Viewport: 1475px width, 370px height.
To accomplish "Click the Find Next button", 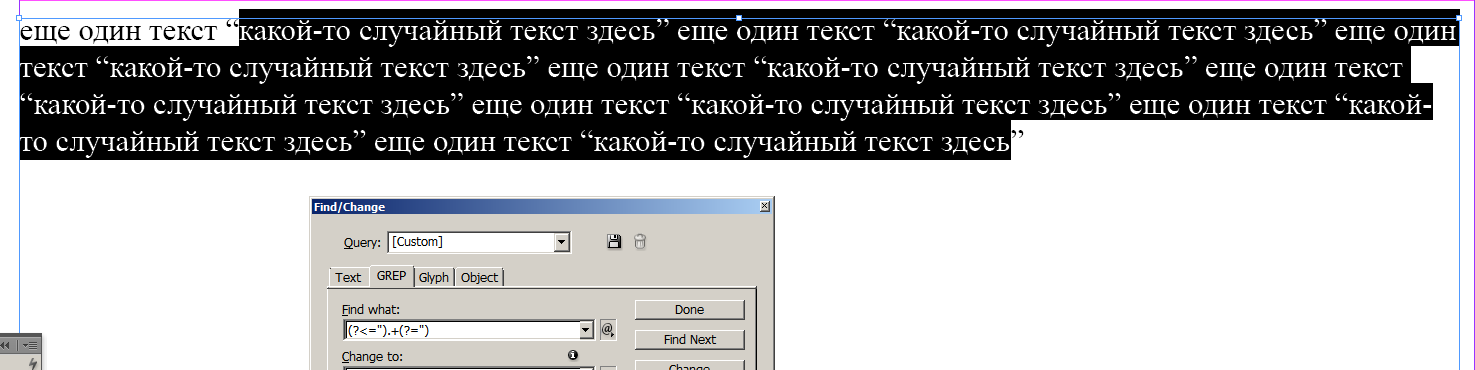I will (x=689, y=339).
